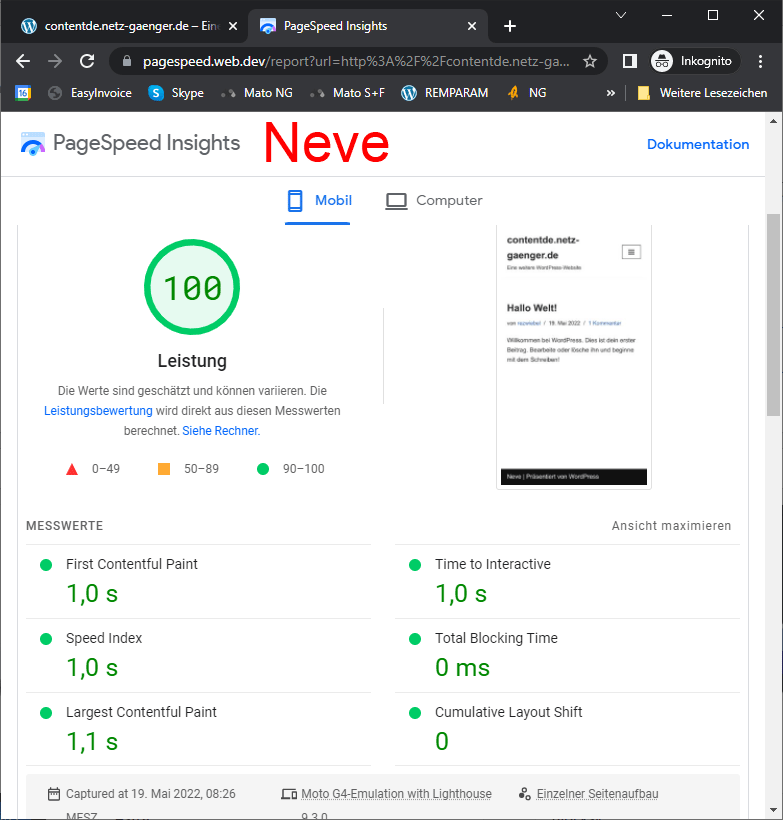Close the PageSpeed Insights tab
This screenshot has height=820, width=783.
tap(472, 26)
